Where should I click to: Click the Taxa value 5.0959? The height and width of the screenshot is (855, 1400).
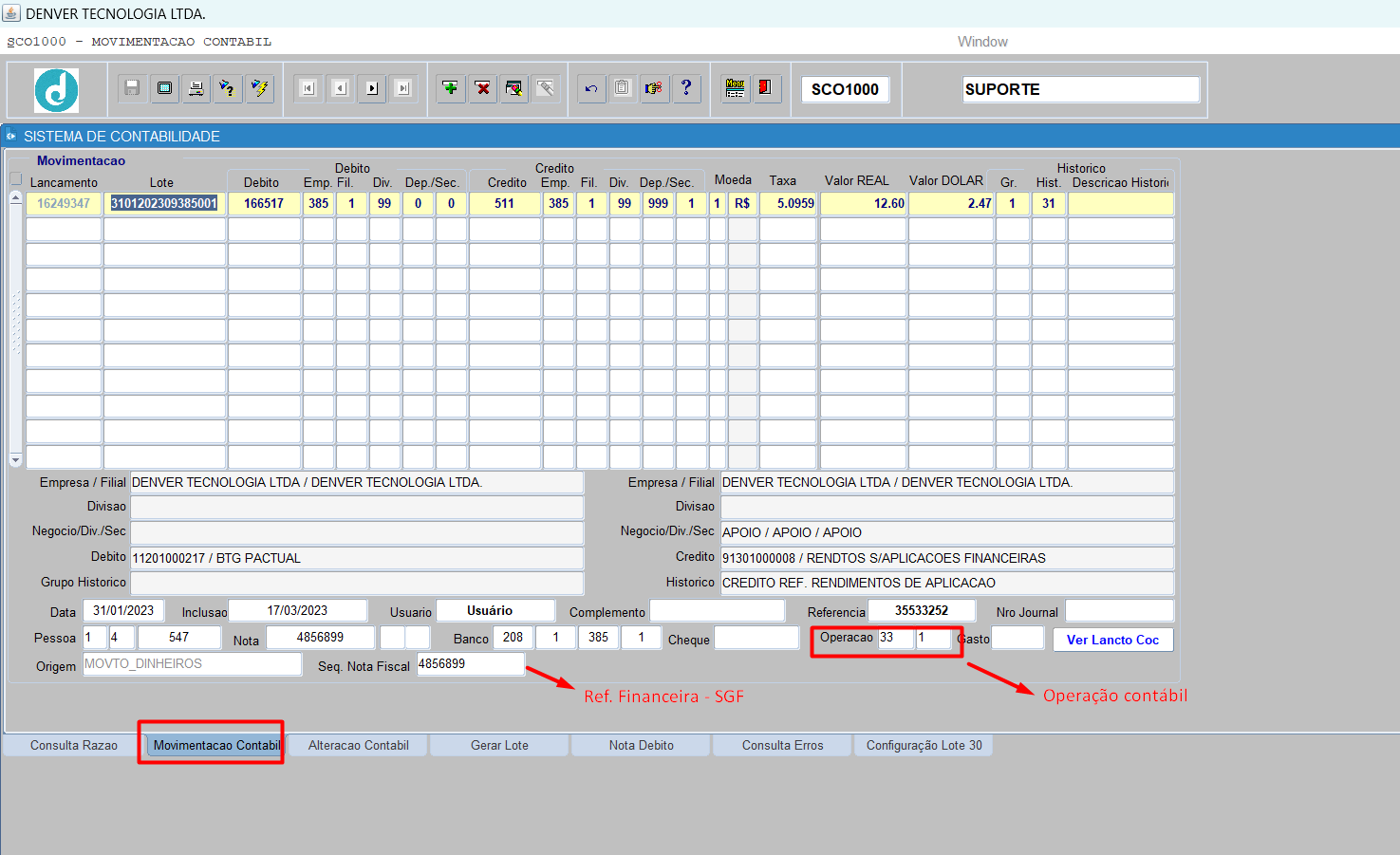tap(788, 203)
